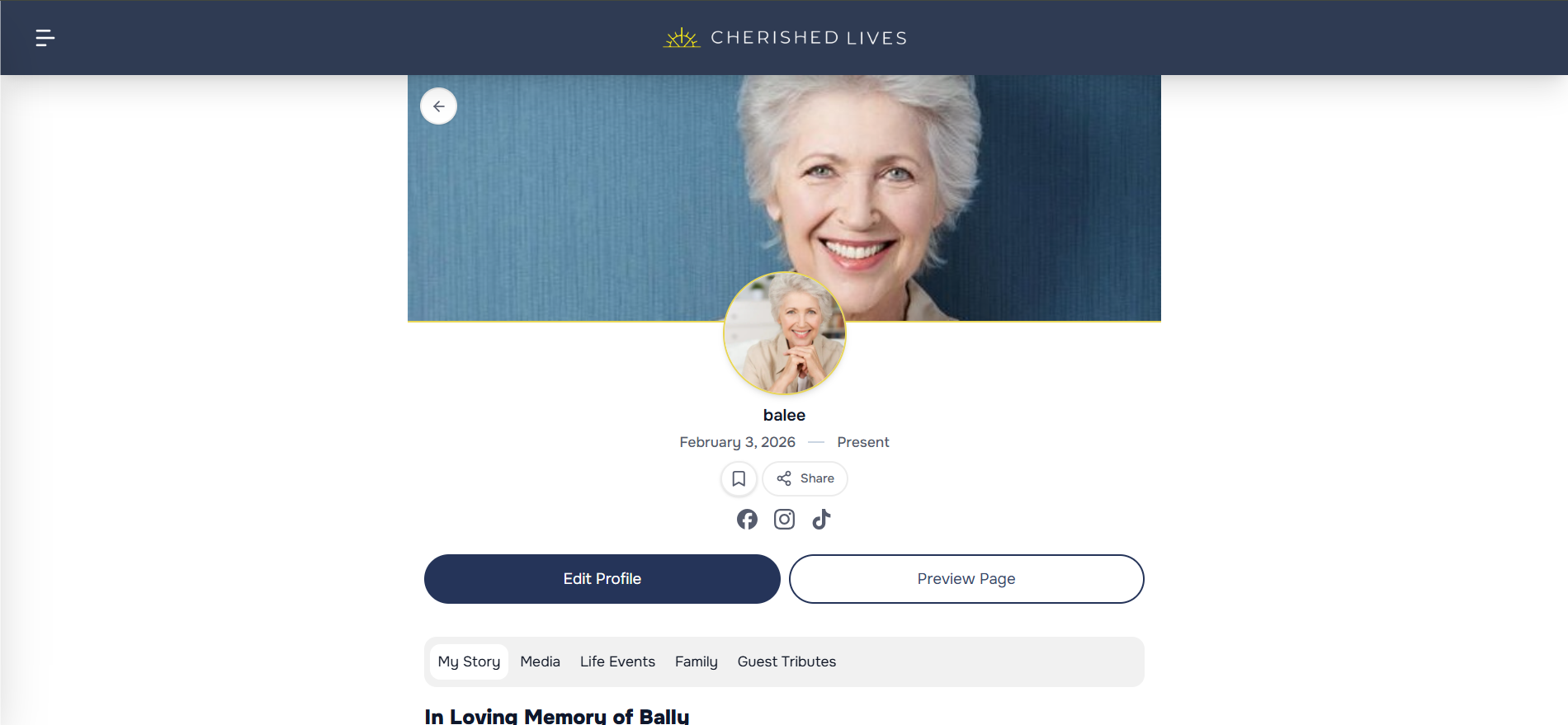Open the TikTok social link
The height and width of the screenshot is (725, 1568).
(x=821, y=519)
